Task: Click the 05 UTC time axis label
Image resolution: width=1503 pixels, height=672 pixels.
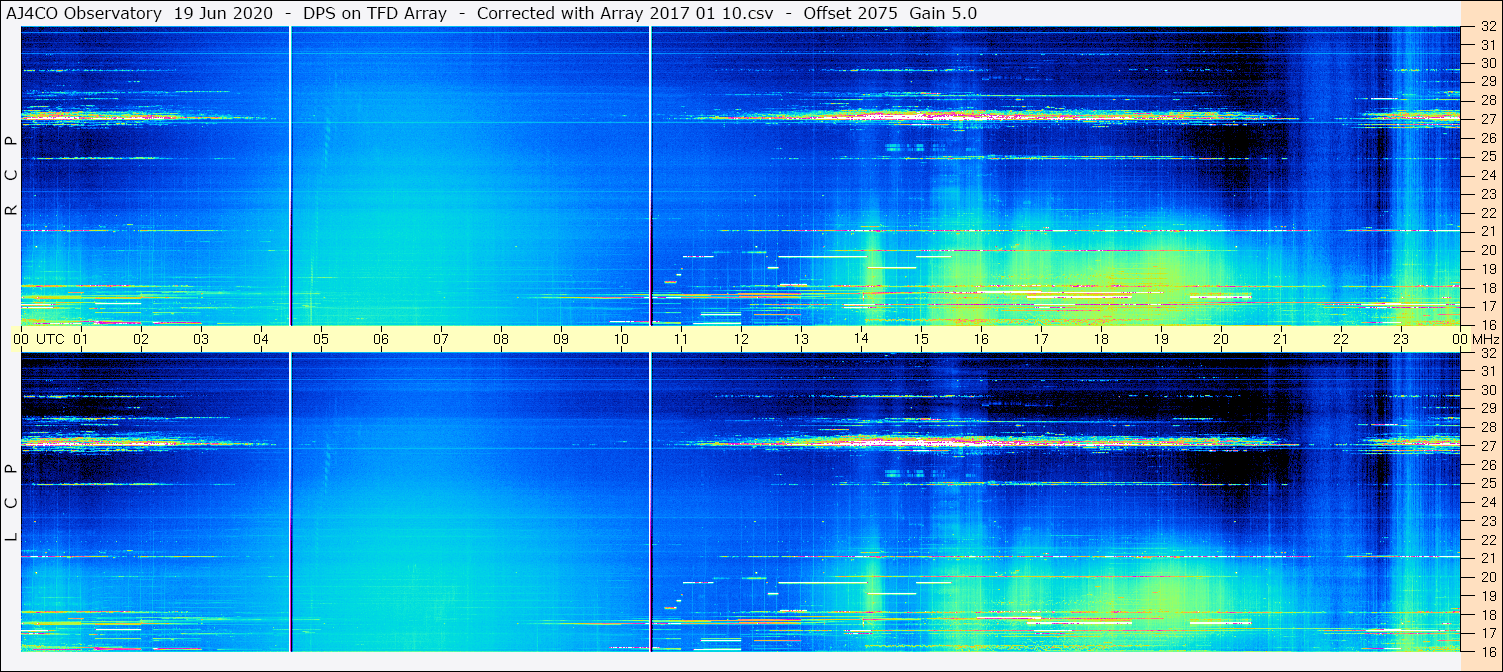Action: click(x=321, y=339)
